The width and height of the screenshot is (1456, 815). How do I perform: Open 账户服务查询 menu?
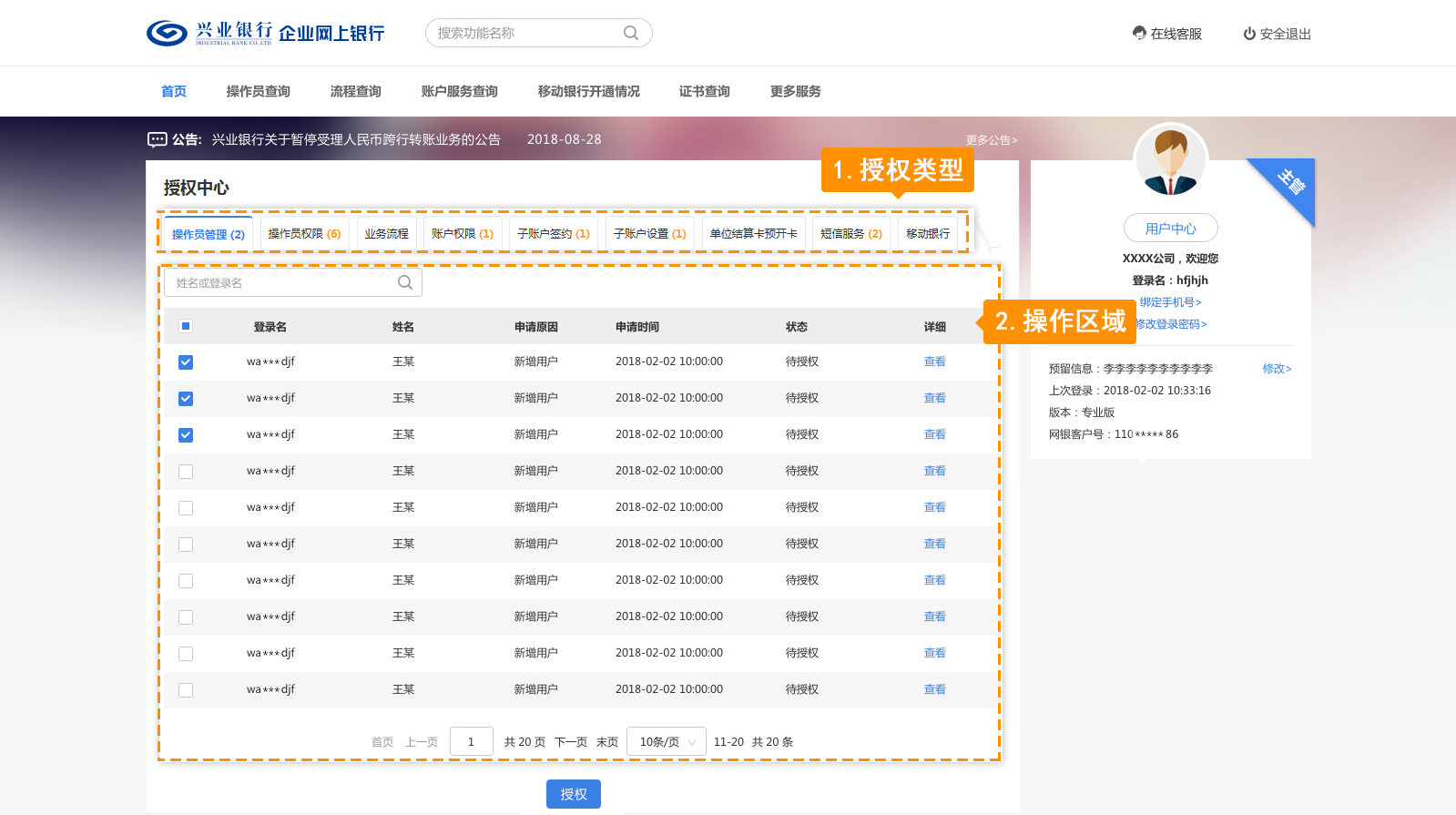point(460,91)
